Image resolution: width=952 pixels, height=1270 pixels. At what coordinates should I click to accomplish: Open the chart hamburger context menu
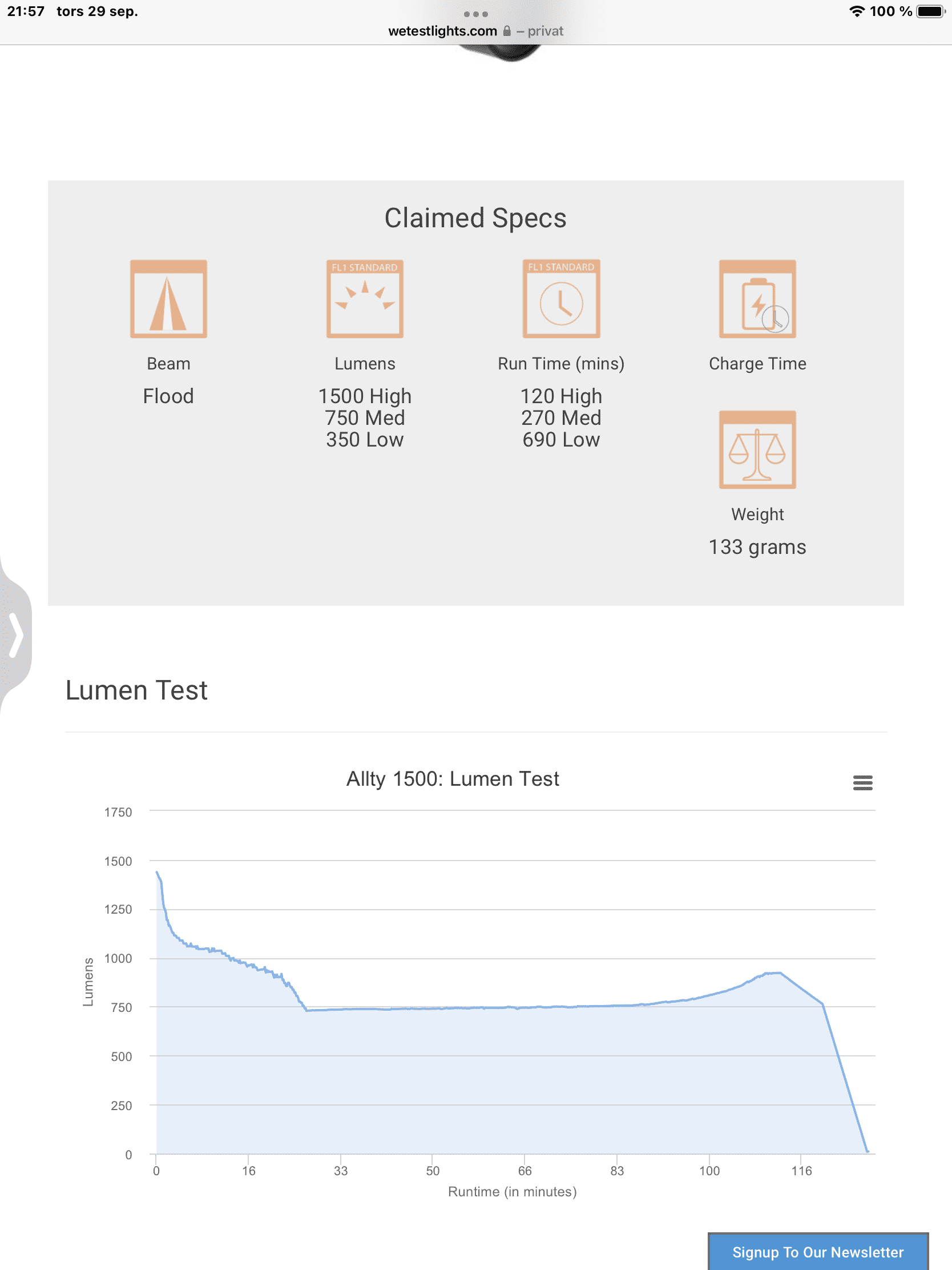click(x=862, y=782)
